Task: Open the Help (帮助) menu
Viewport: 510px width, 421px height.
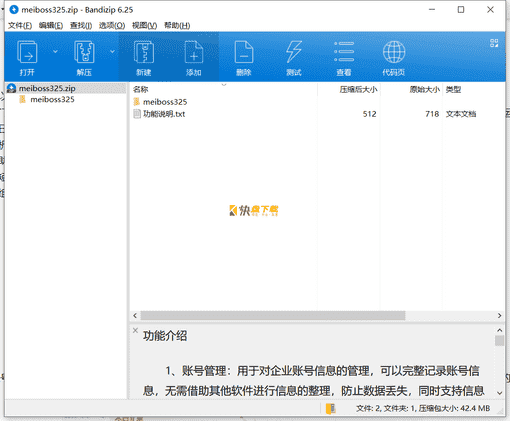Action: coord(177,25)
